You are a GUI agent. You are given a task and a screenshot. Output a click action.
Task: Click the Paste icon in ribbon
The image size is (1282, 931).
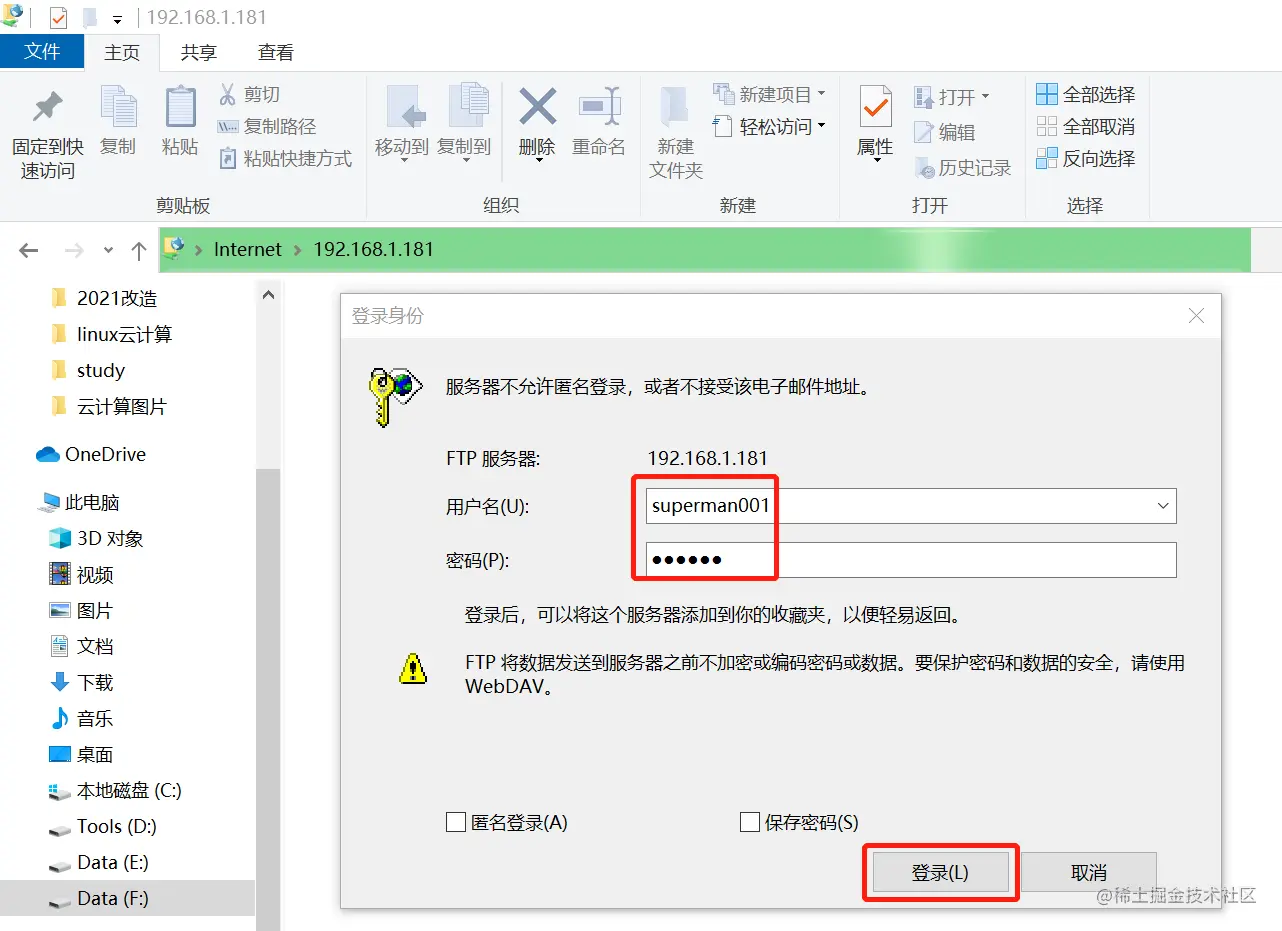click(180, 107)
